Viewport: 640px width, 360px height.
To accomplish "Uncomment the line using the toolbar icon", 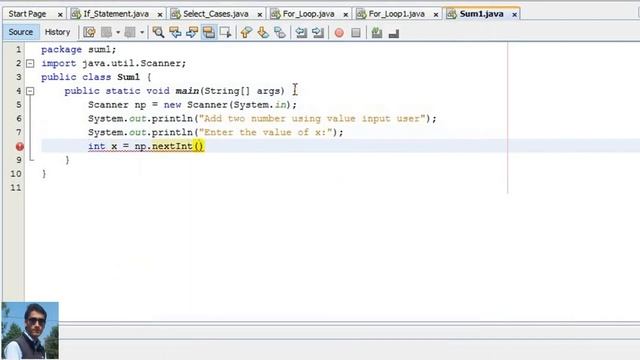I will click(393, 33).
